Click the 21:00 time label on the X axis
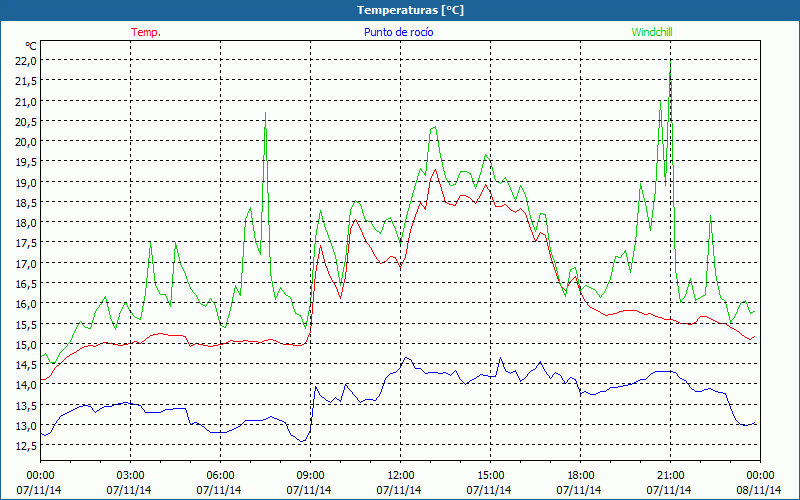Image resolution: width=800 pixels, height=500 pixels. [x=670, y=476]
